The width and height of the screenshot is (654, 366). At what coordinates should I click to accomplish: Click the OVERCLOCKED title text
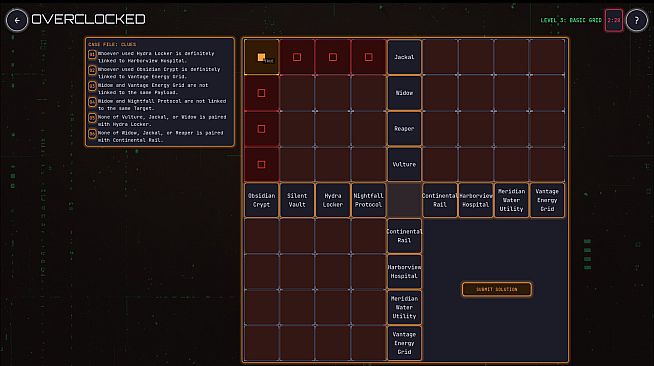[88, 19]
